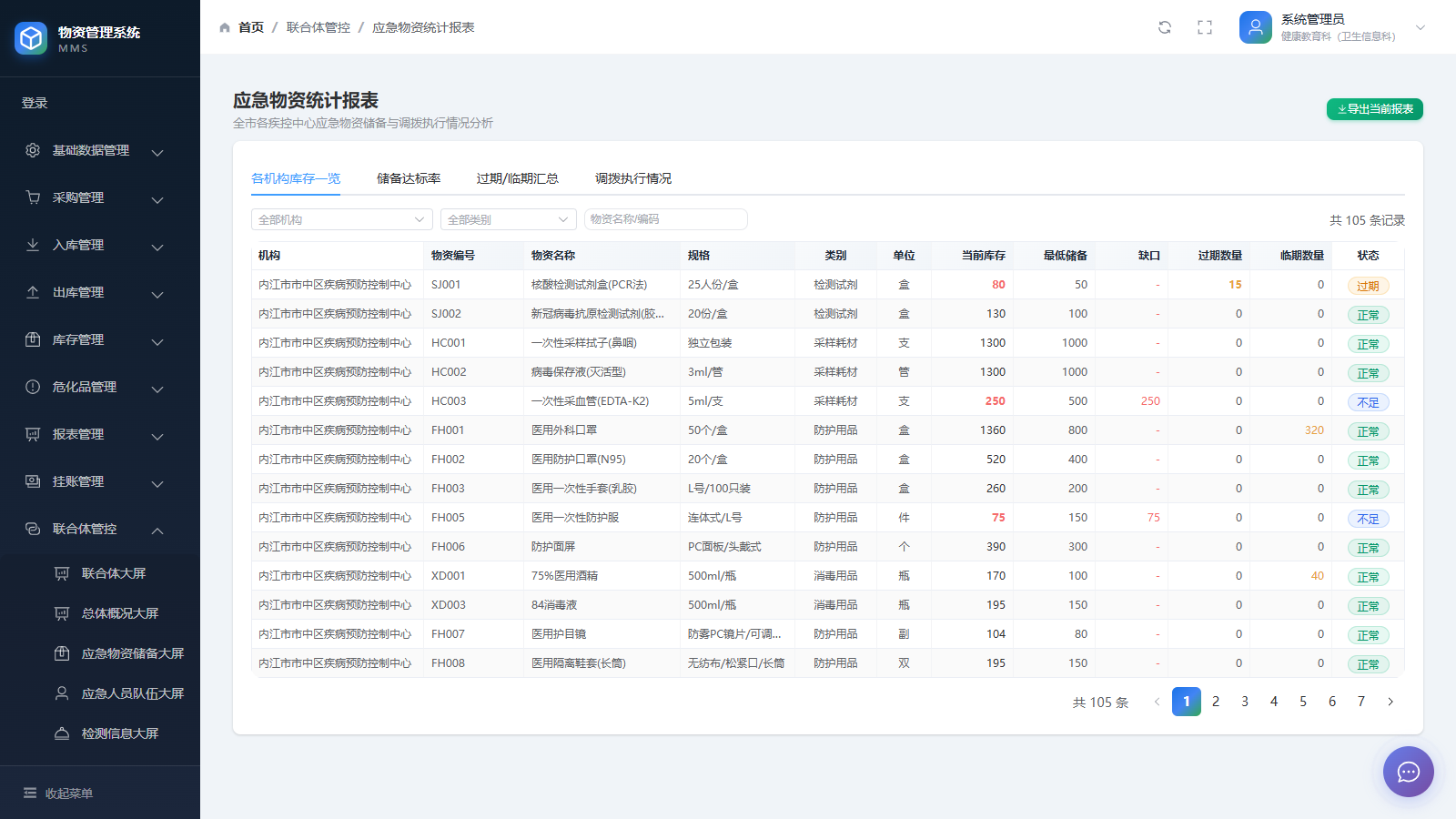Screen dimensions: 1456x819
Task: Click the next page arrow
Action: (x=1390, y=702)
